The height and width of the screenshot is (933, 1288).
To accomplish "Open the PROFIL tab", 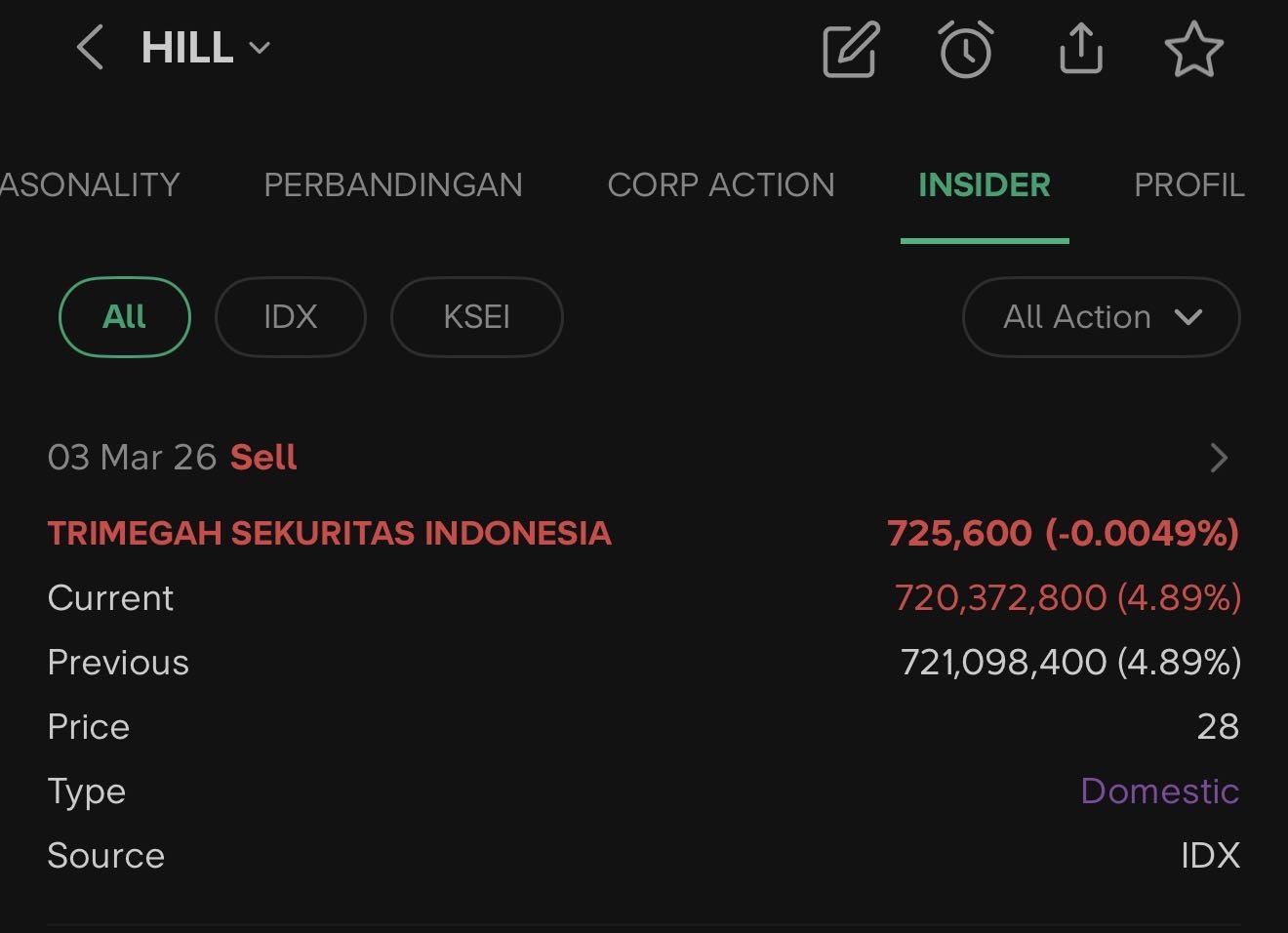I will 1188,184.
